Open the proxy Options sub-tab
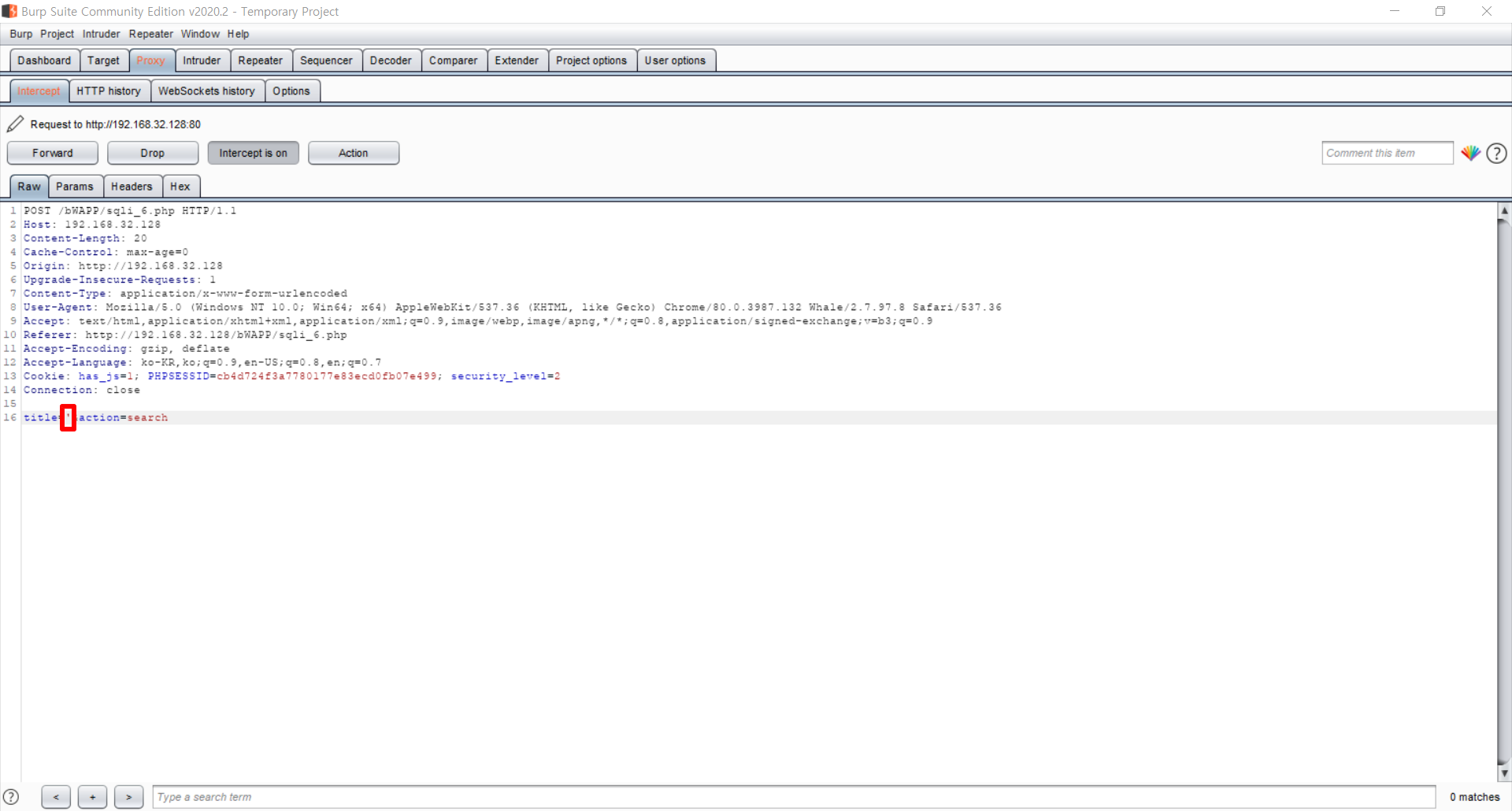This screenshot has width=1512, height=811. coord(291,91)
